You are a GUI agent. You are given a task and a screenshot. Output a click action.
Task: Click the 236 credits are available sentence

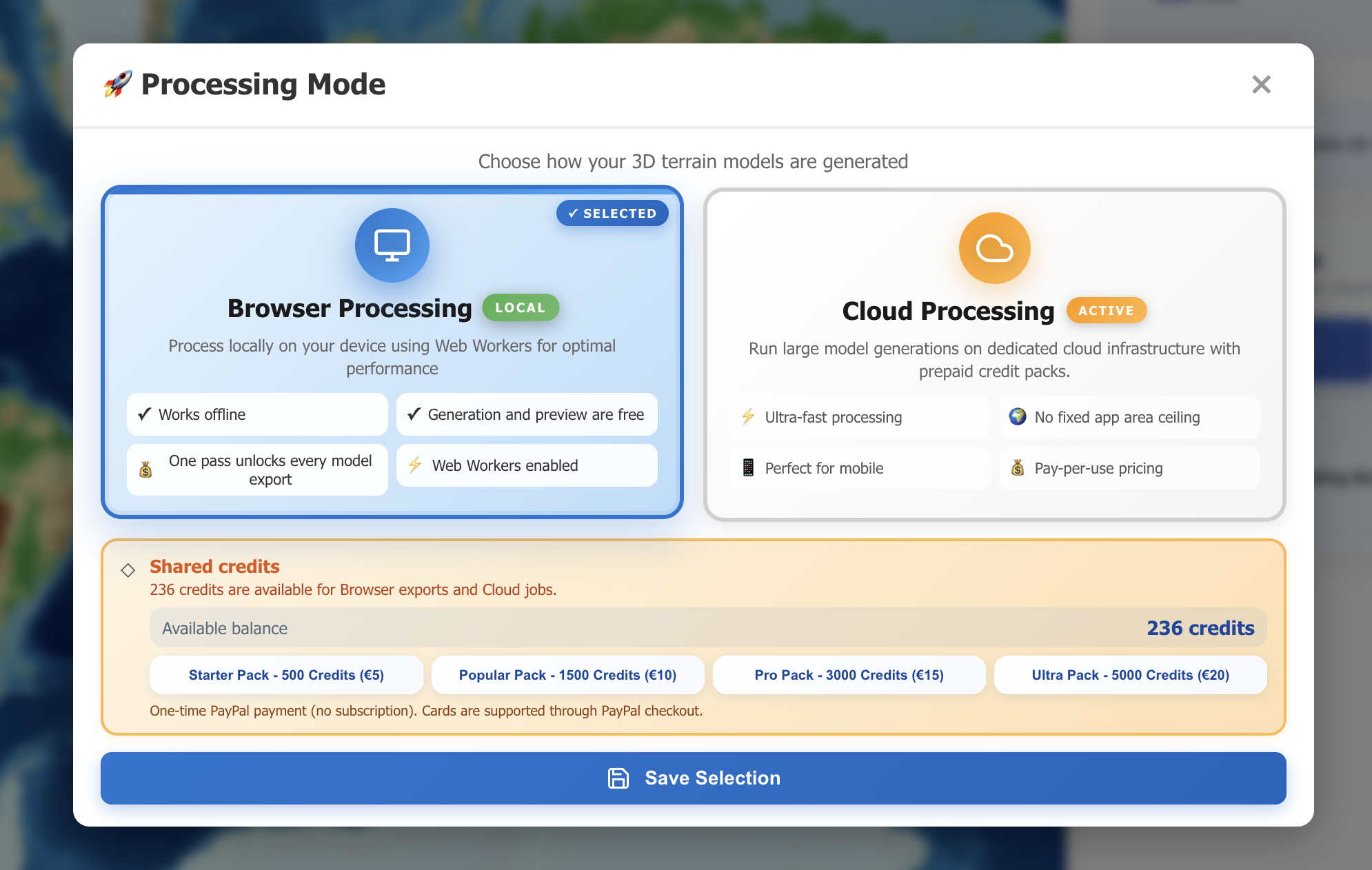click(353, 589)
